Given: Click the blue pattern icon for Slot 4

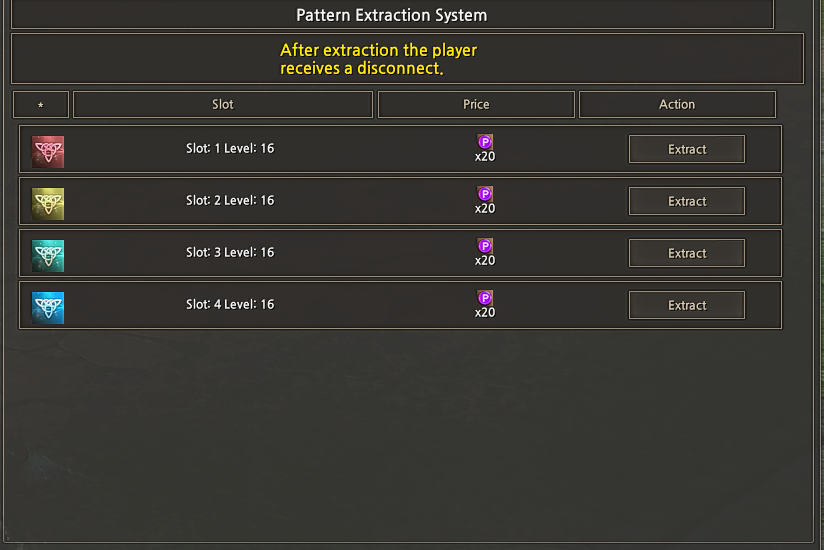Looking at the screenshot, I should pos(48,307).
